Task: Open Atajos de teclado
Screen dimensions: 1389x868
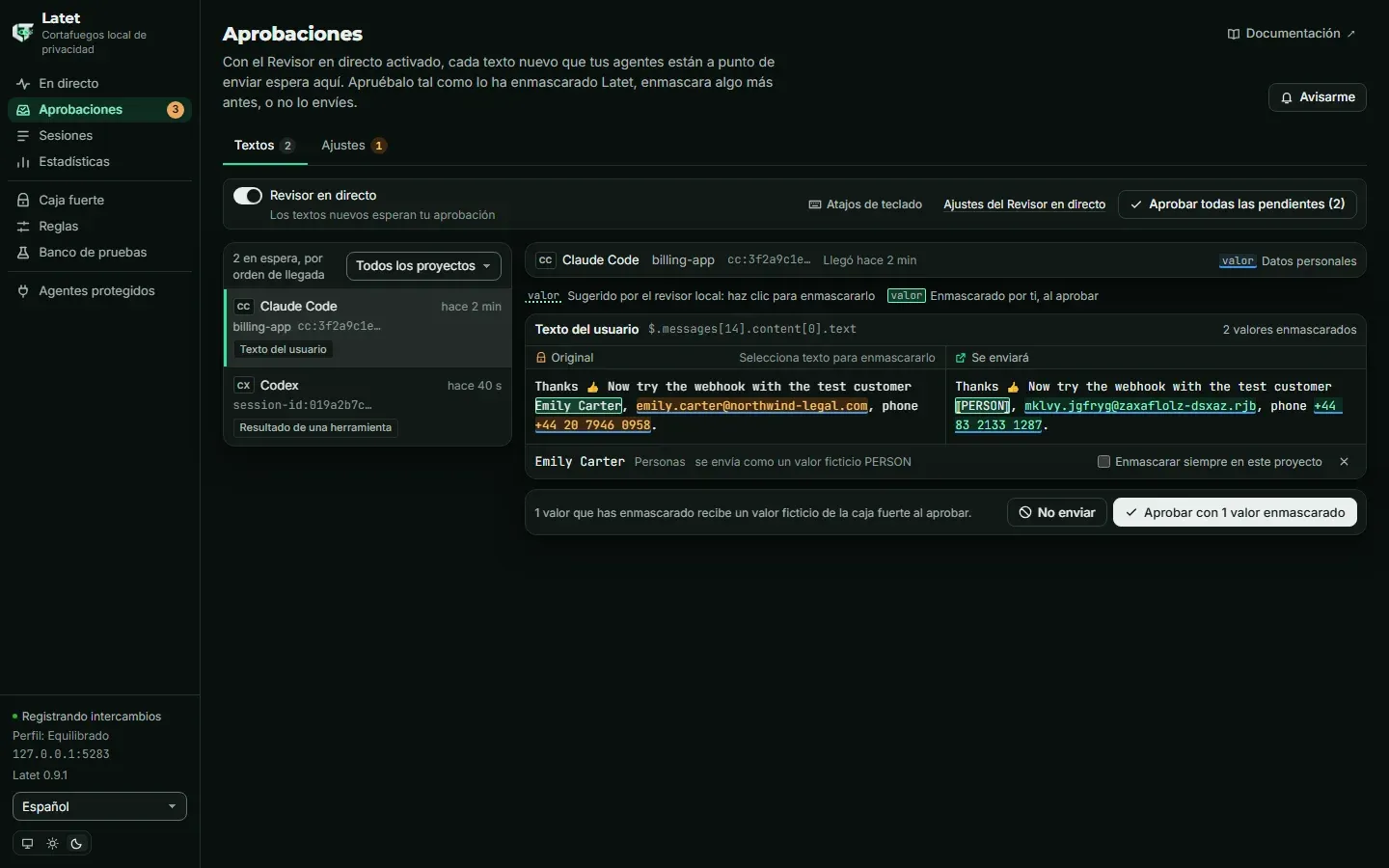Action: pyautogui.click(x=865, y=204)
